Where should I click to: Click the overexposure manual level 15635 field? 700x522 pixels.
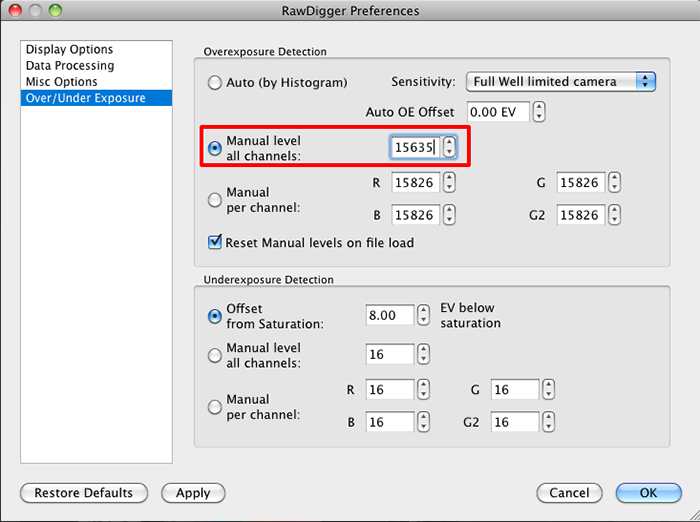[415, 147]
